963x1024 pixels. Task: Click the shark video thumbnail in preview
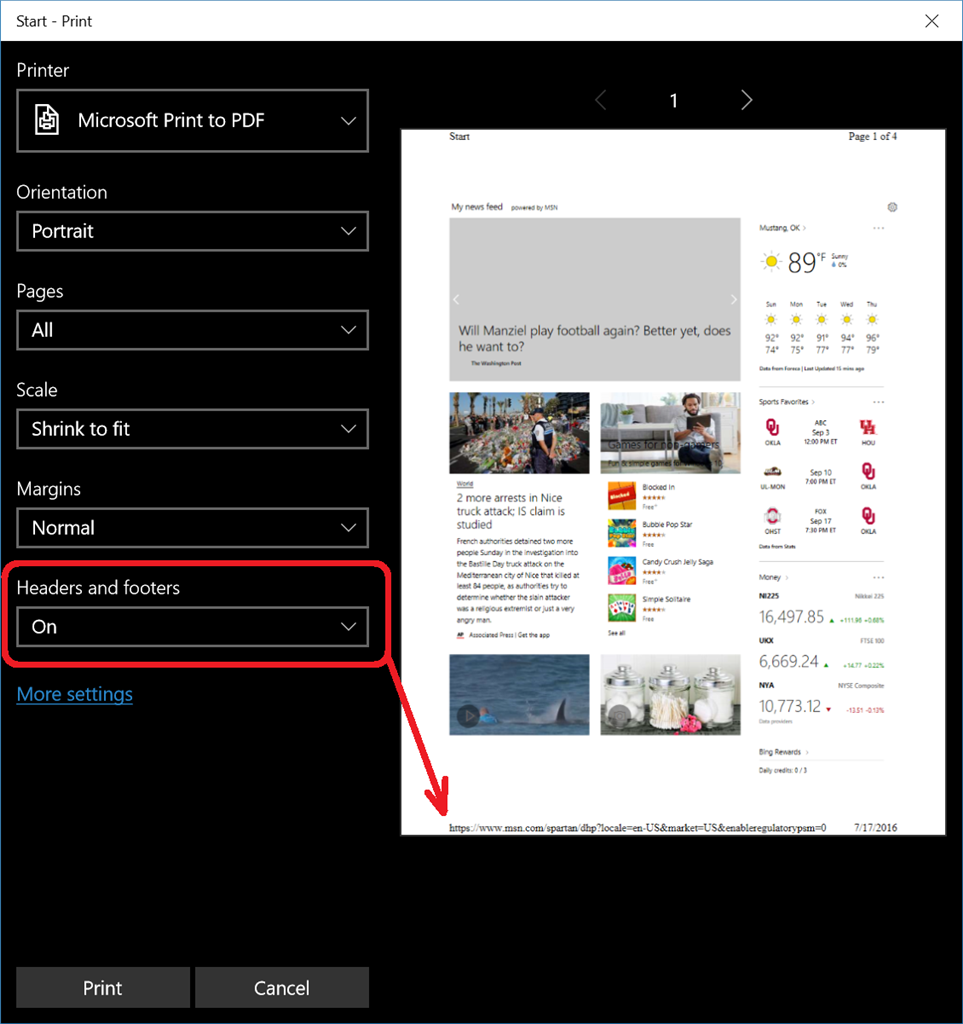519,695
